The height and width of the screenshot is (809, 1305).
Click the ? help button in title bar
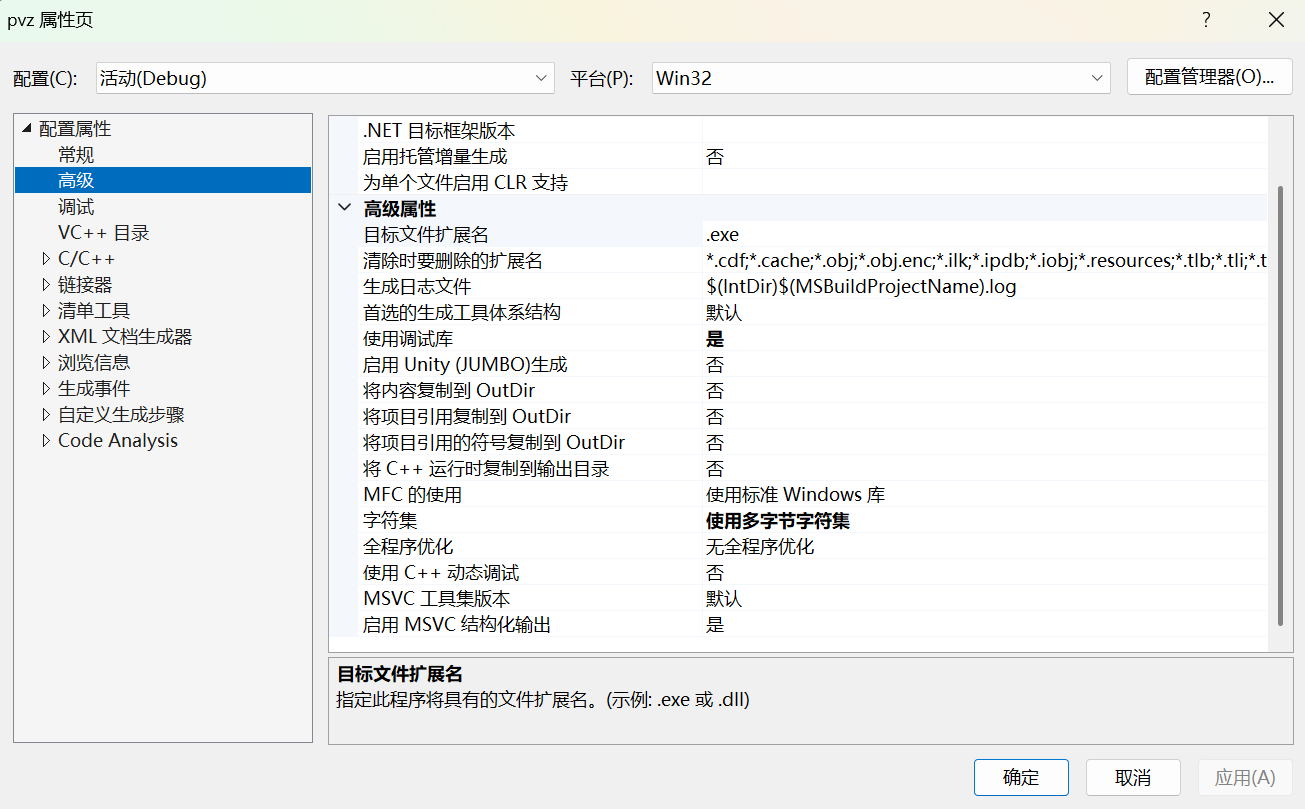(x=1206, y=20)
